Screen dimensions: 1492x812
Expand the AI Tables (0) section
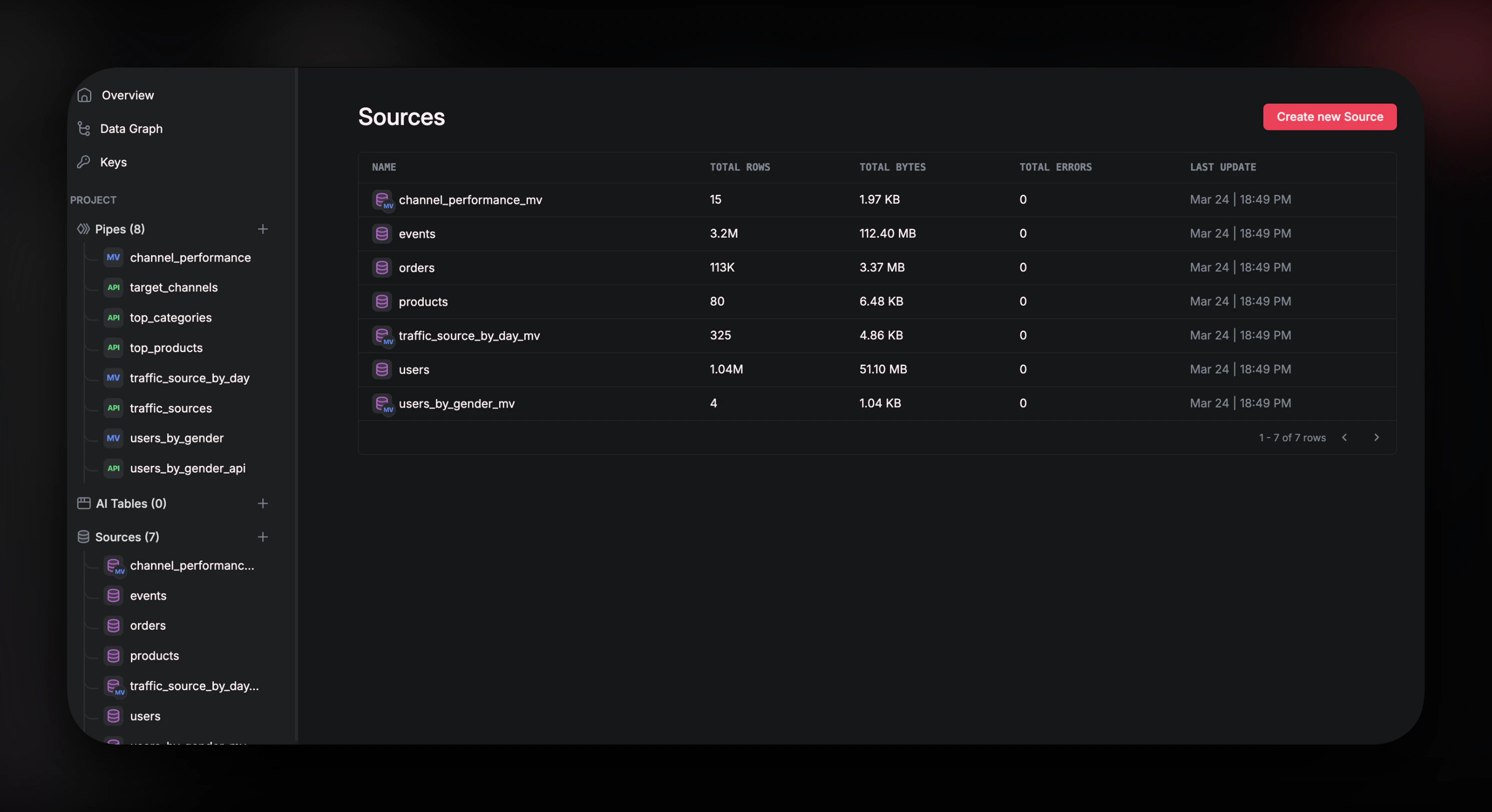click(131, 503)
